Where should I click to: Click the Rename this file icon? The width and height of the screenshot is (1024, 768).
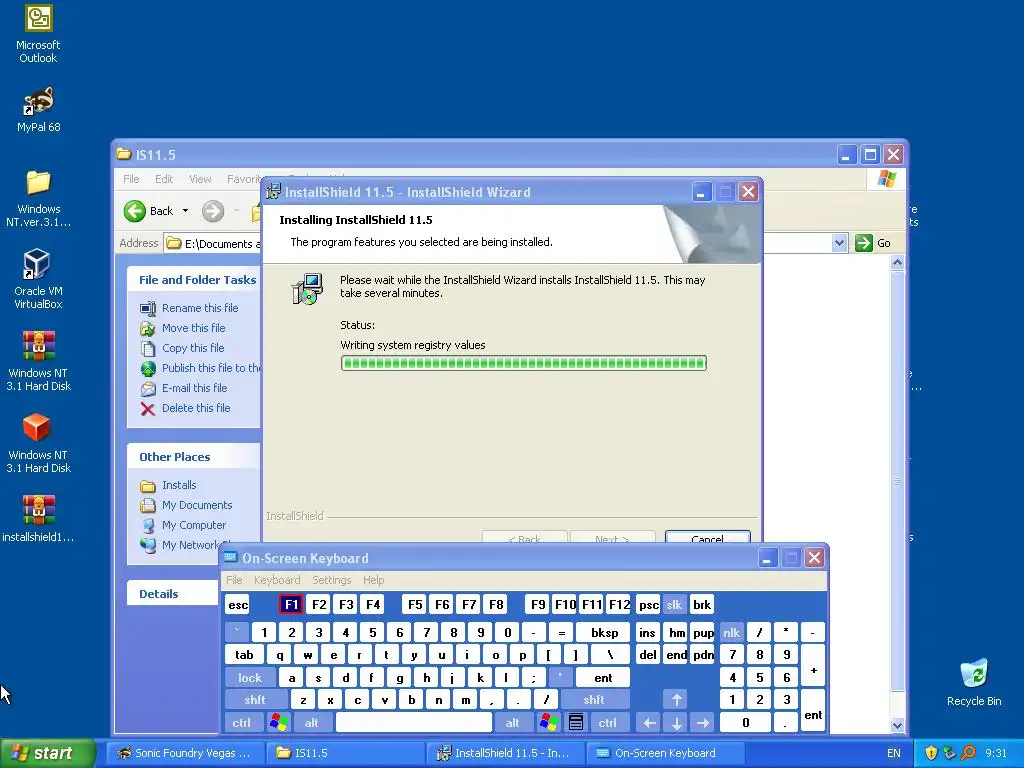[x=148, y=308]
